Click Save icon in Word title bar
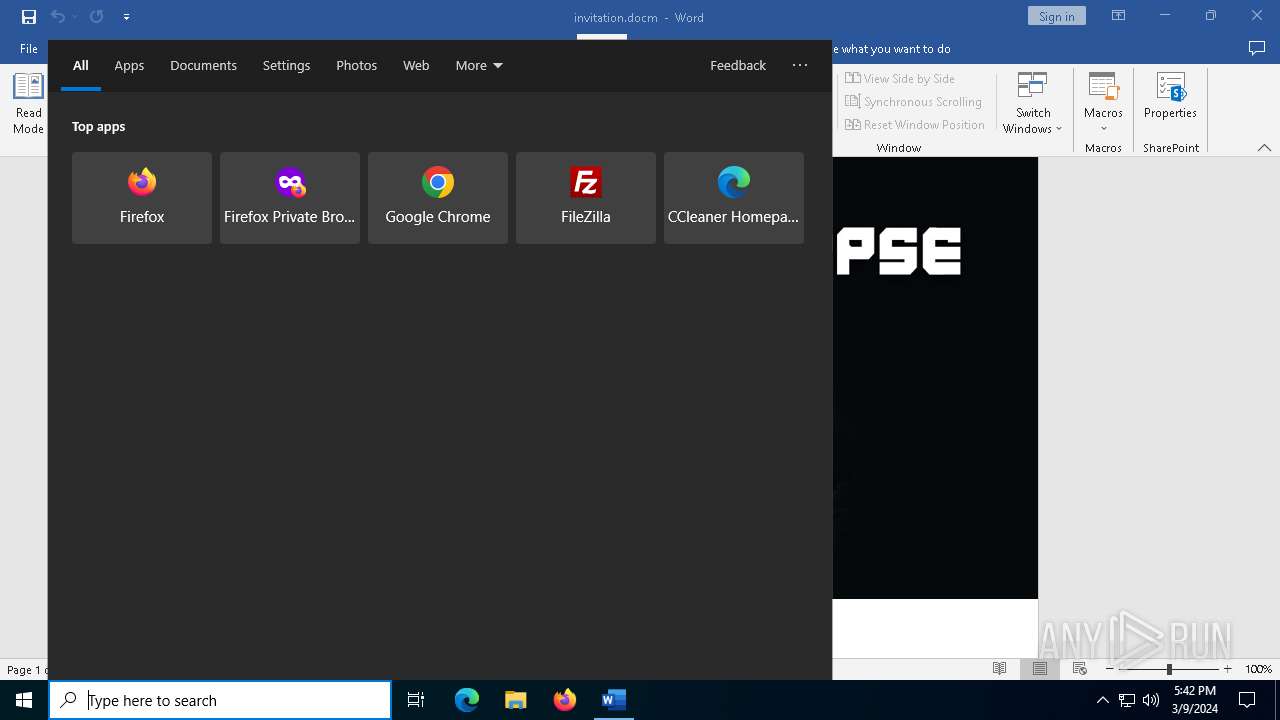Viewport: 1280px width, 720px height. (29, 17)
